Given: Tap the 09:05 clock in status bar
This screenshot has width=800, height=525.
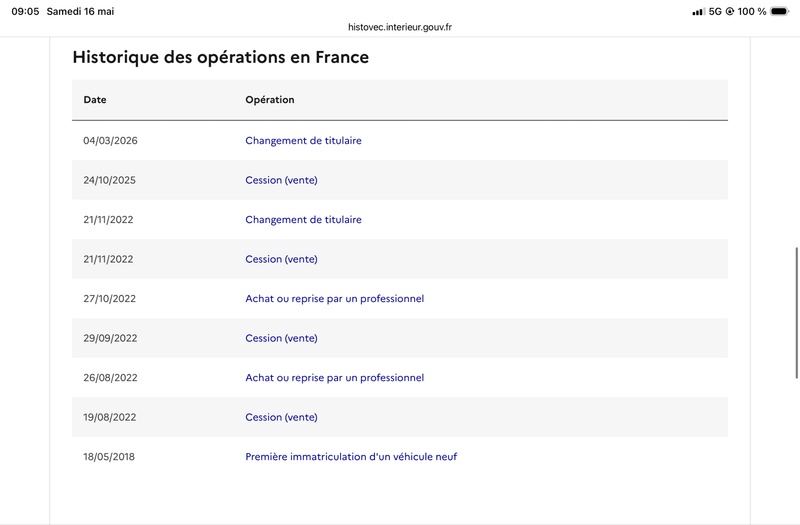Looking at the screenshot, I should click(25, 11).
